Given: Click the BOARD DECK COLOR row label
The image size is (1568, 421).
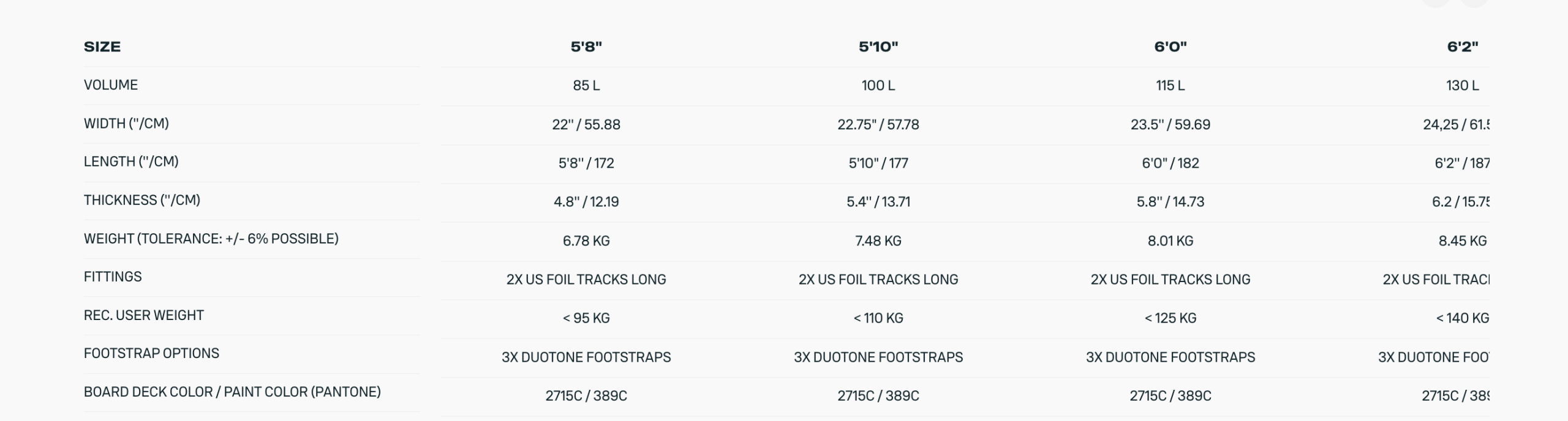Looking at the screenshot, I should [x=232, y=392].
